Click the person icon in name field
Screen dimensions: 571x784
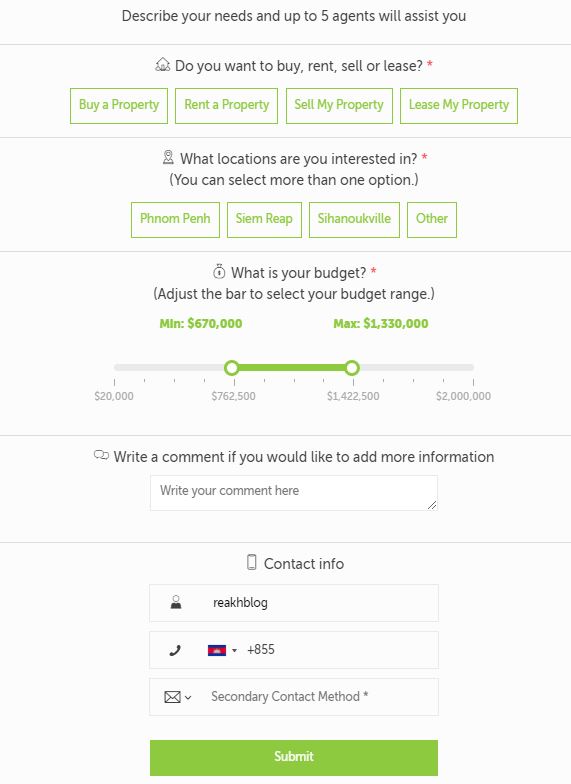176,602
